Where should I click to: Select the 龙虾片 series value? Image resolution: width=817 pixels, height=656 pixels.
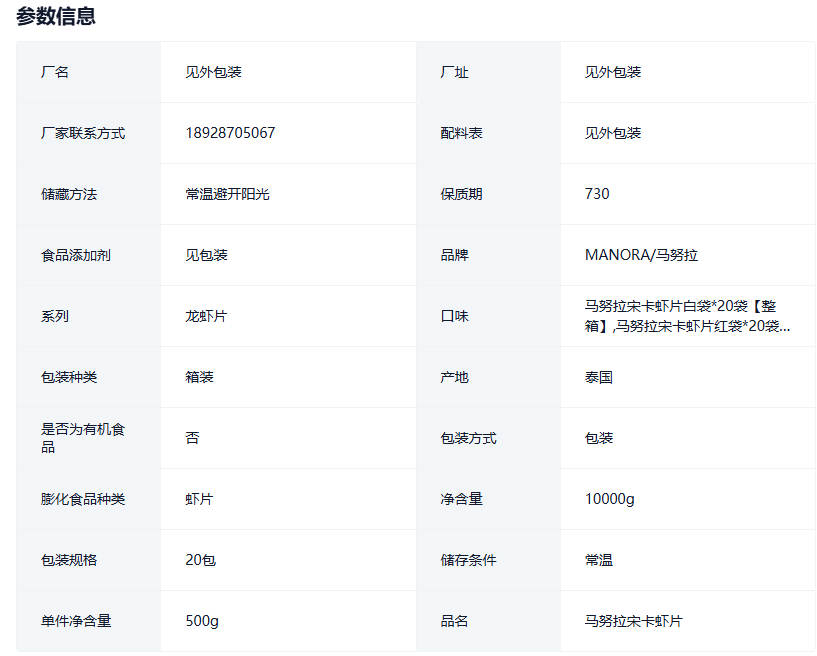point(206,316)
